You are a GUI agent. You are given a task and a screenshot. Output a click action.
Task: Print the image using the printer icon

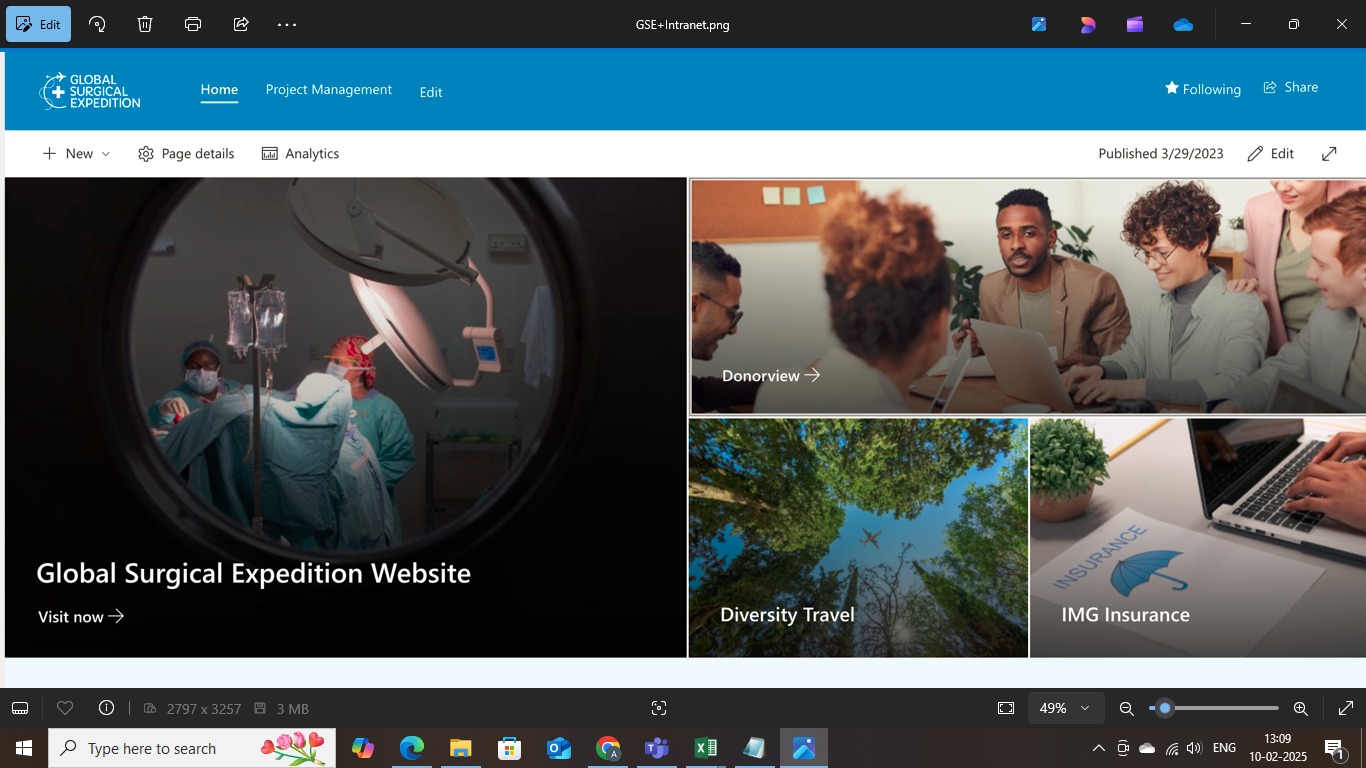pyautogui.click(x=193, y=24)
